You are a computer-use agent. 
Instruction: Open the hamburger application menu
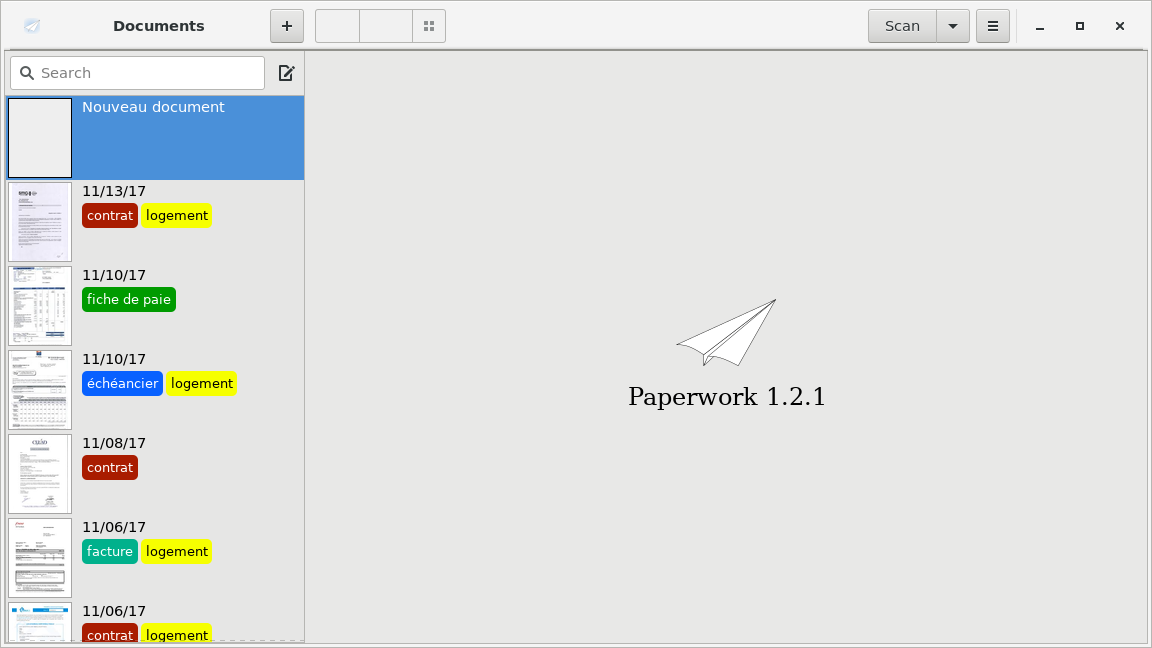pyautogui.click(x=993, y=26)
